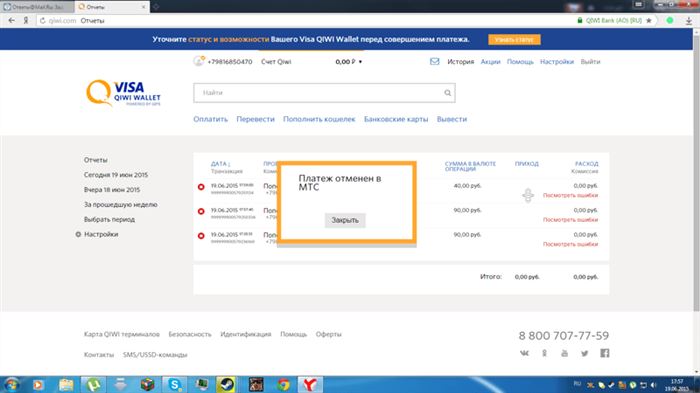Open Идентификация footer link
The image size is (700, 393).
(x=246, y=334)
